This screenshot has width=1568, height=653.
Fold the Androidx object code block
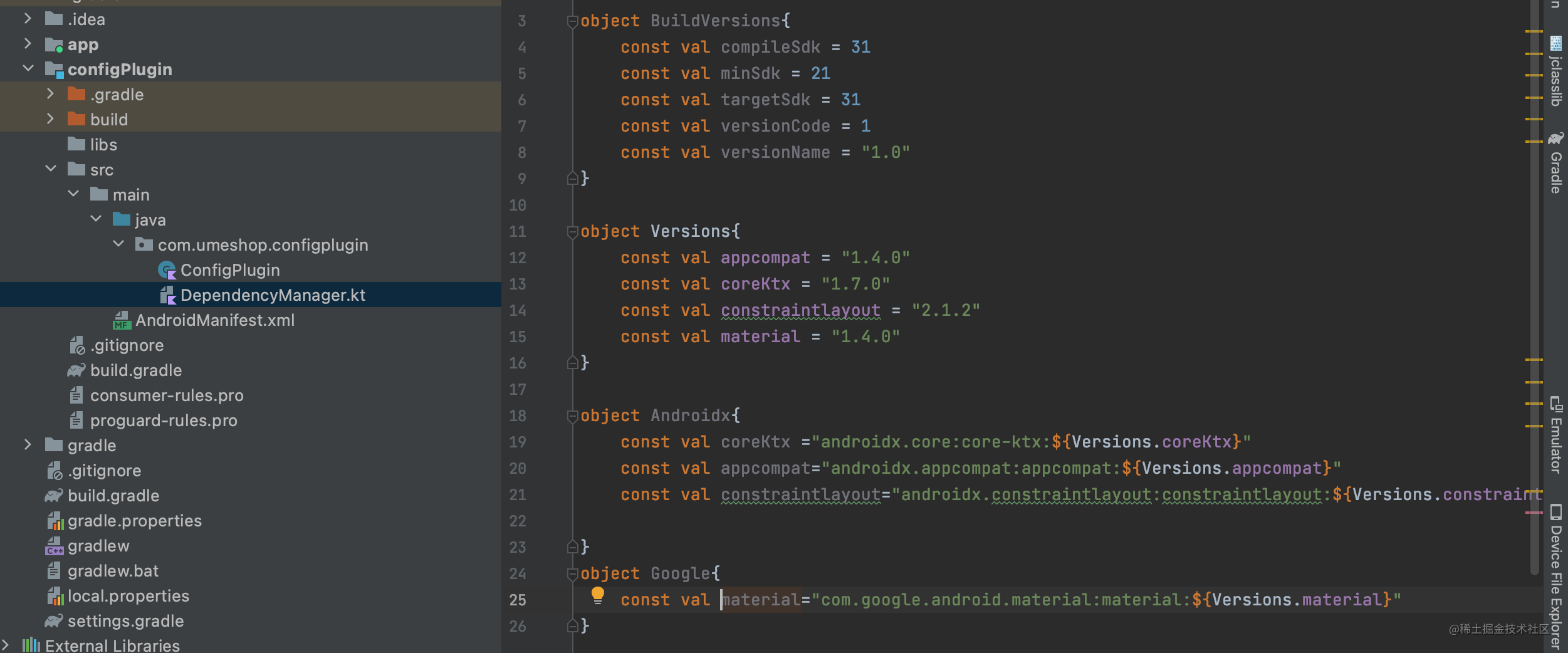tap(572, 417)
